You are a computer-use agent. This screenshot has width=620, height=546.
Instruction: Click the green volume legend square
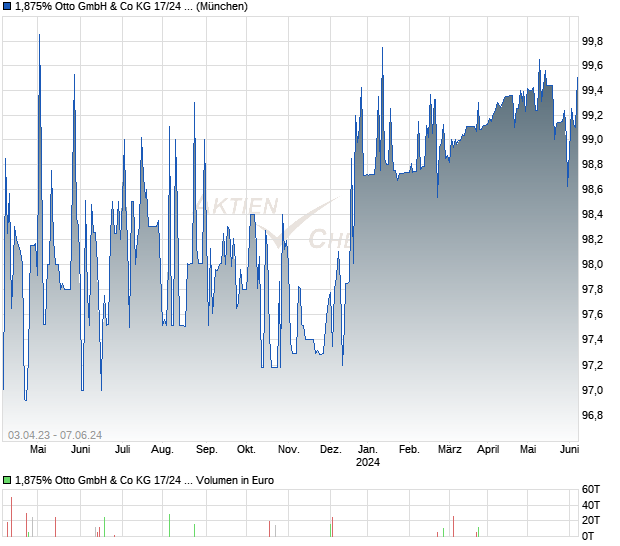point(7,480)
